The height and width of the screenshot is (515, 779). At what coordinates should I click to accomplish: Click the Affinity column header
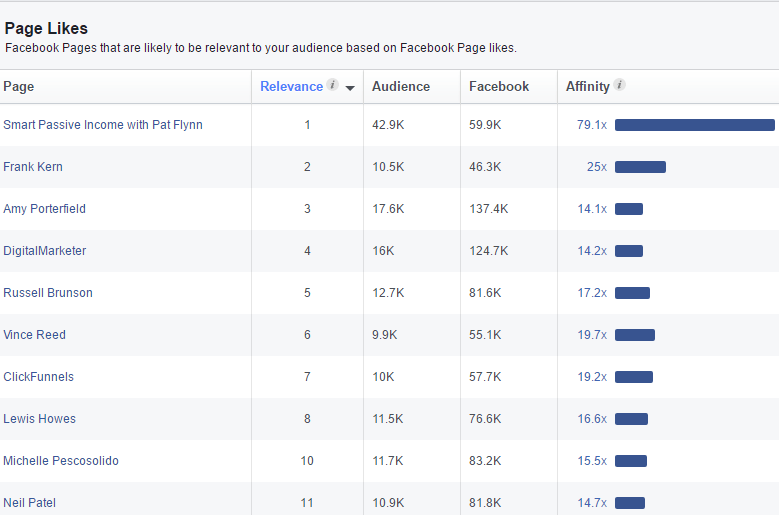[587, 86]
